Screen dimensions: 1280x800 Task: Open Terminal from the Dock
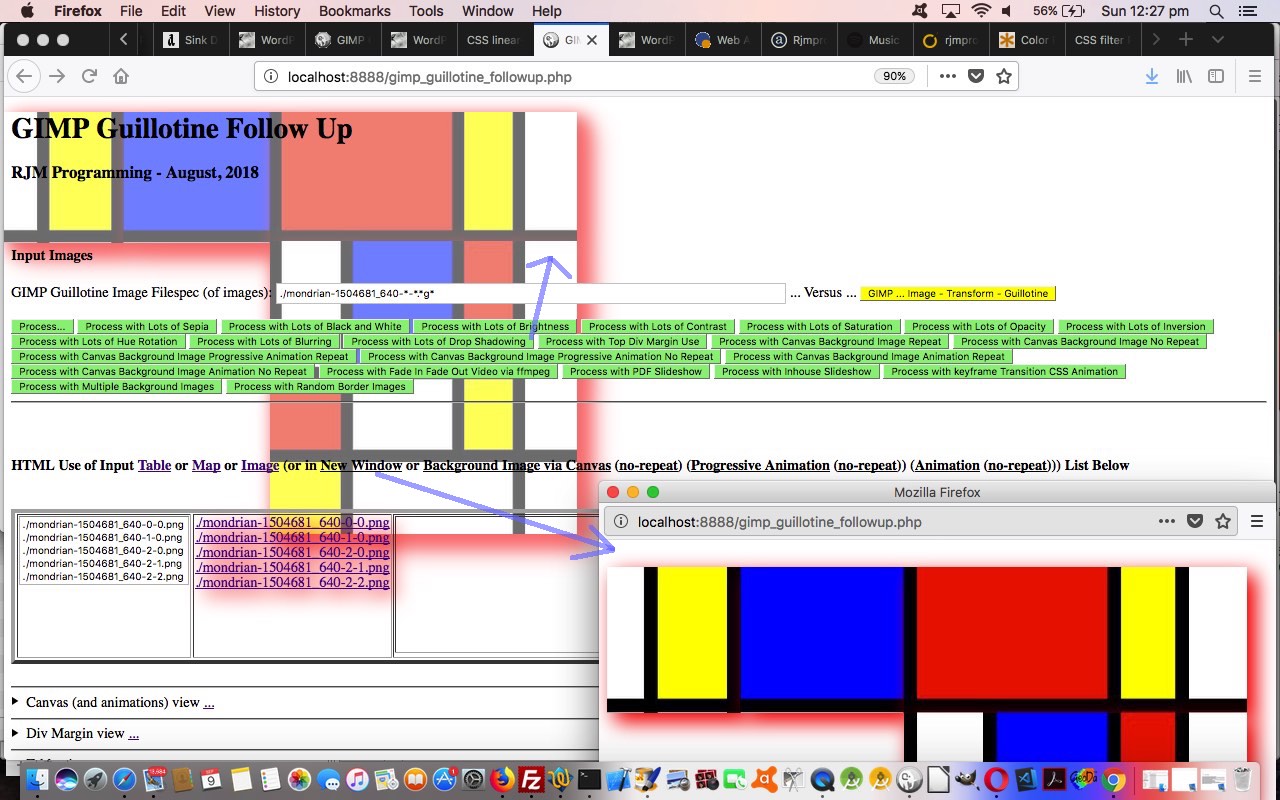point(590,779)
